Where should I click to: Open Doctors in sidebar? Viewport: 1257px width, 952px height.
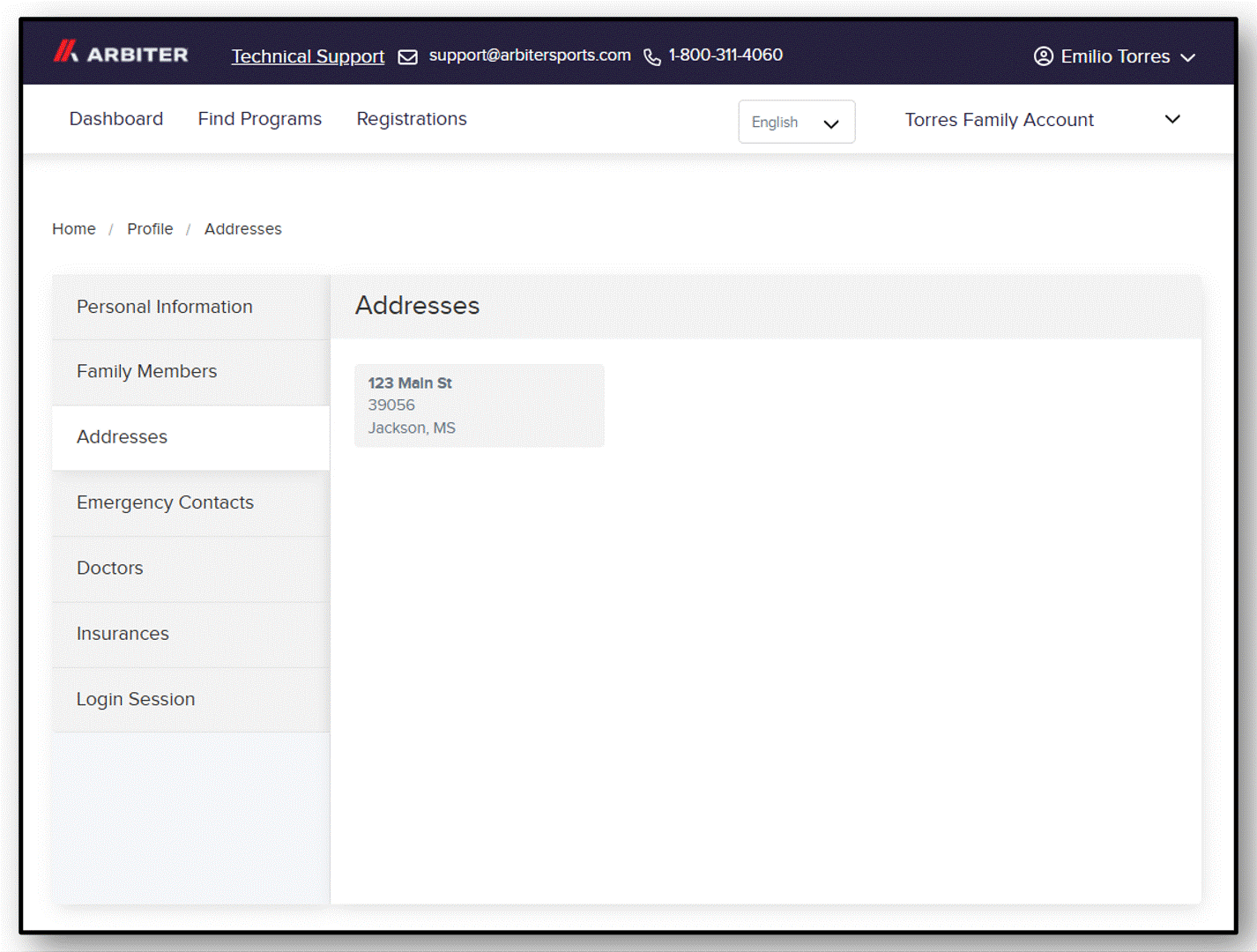pyautogui.click(x=191, y=569)
